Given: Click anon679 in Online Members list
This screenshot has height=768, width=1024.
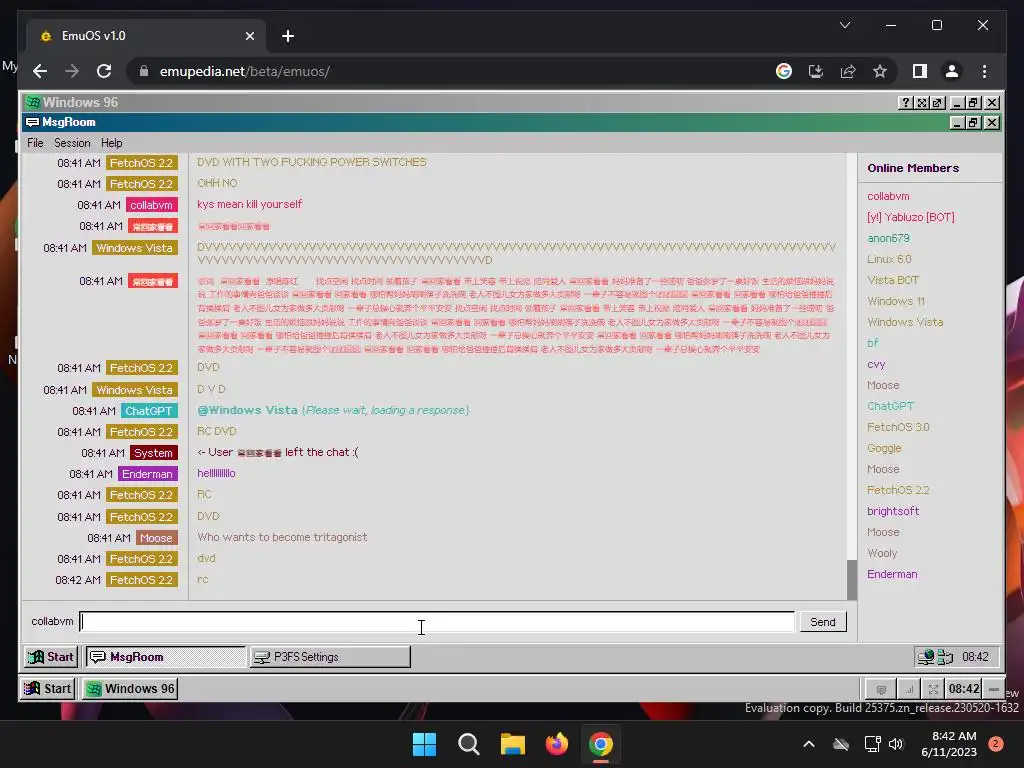Looking at the screenshot, I should (x=888, y=238).
